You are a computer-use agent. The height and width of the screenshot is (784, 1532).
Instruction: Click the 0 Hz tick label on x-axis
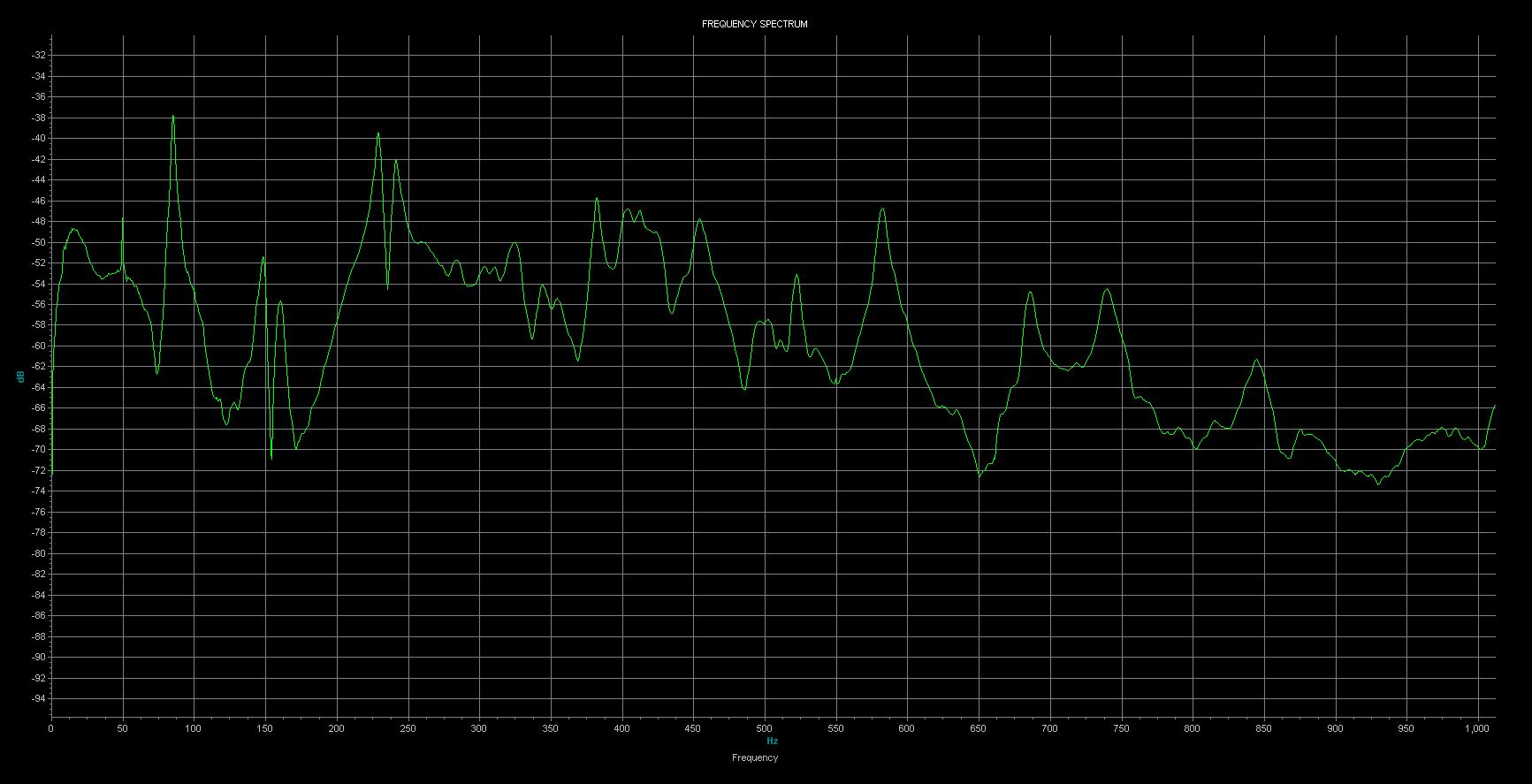tap(51, 729)
